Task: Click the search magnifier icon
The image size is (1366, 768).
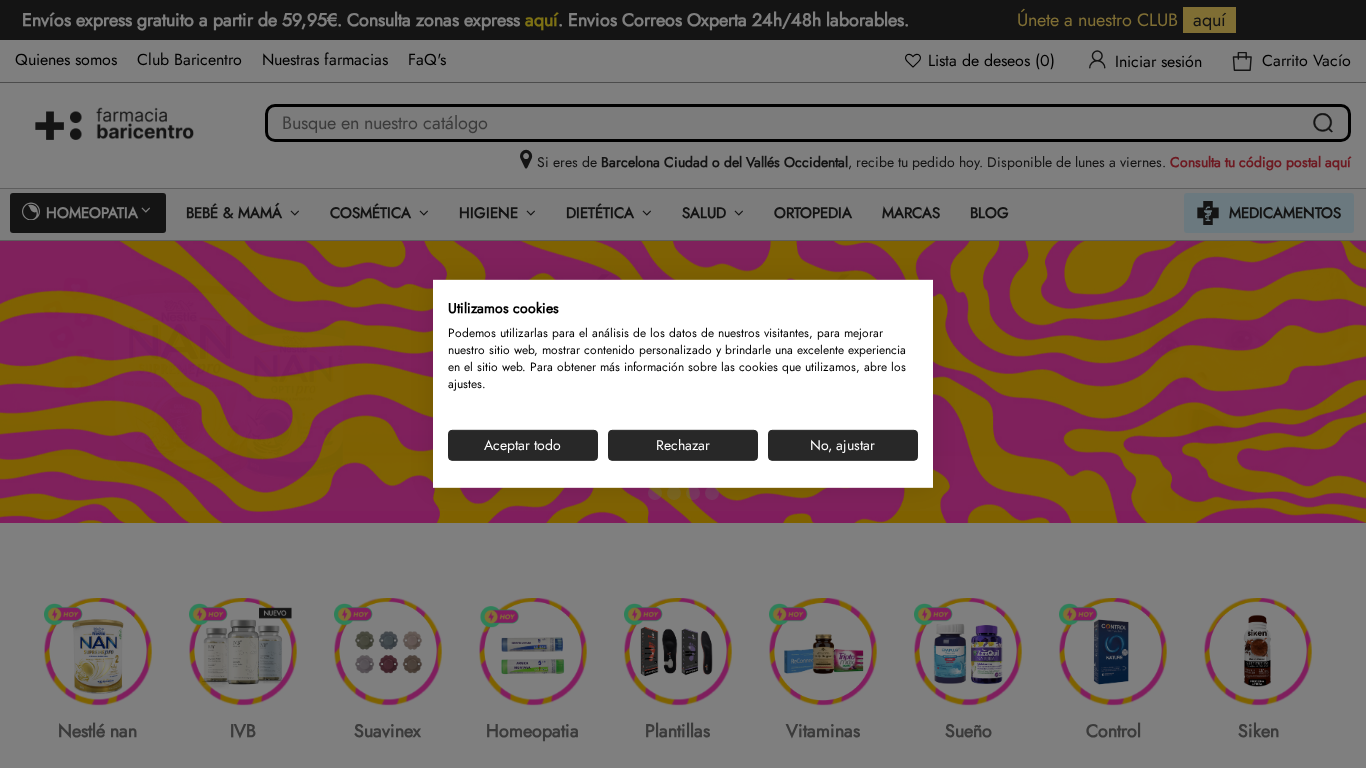Action: pos(1323,123)
